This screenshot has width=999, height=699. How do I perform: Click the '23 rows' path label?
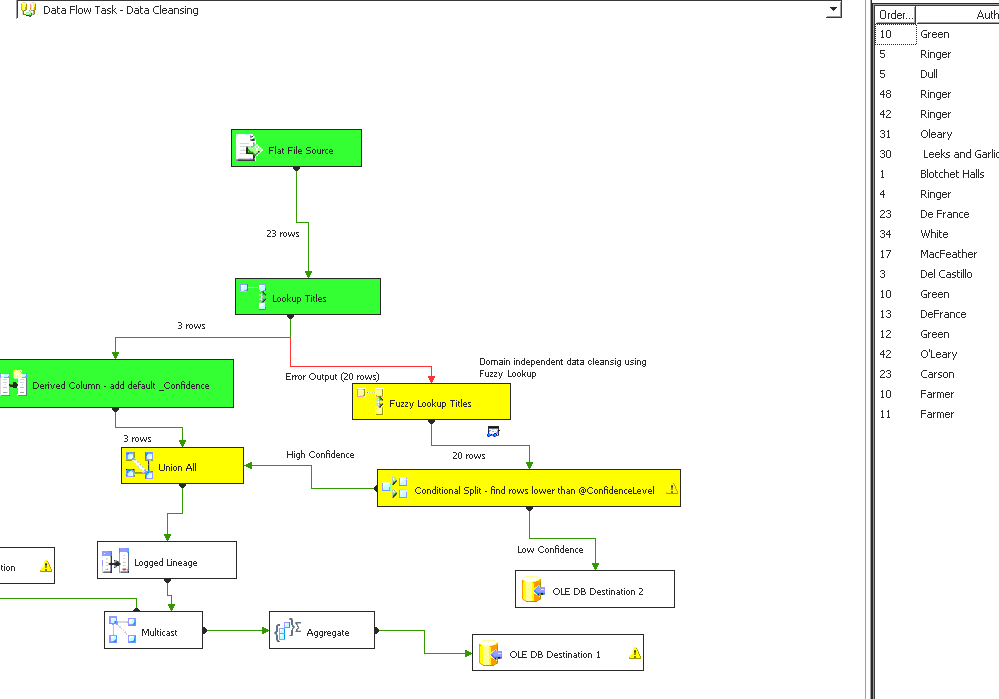(283, 234)
